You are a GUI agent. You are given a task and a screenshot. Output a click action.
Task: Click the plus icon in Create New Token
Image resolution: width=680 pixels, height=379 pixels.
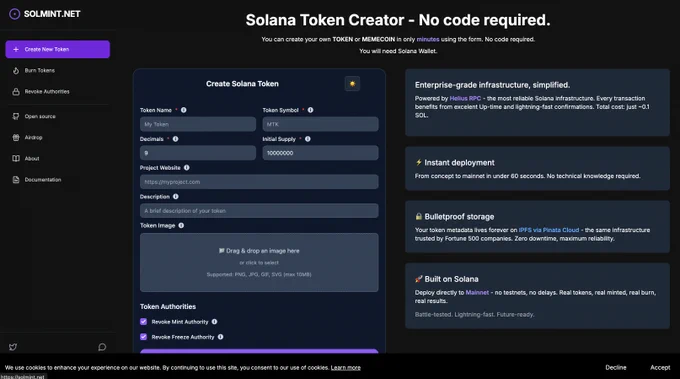(16, 49)
